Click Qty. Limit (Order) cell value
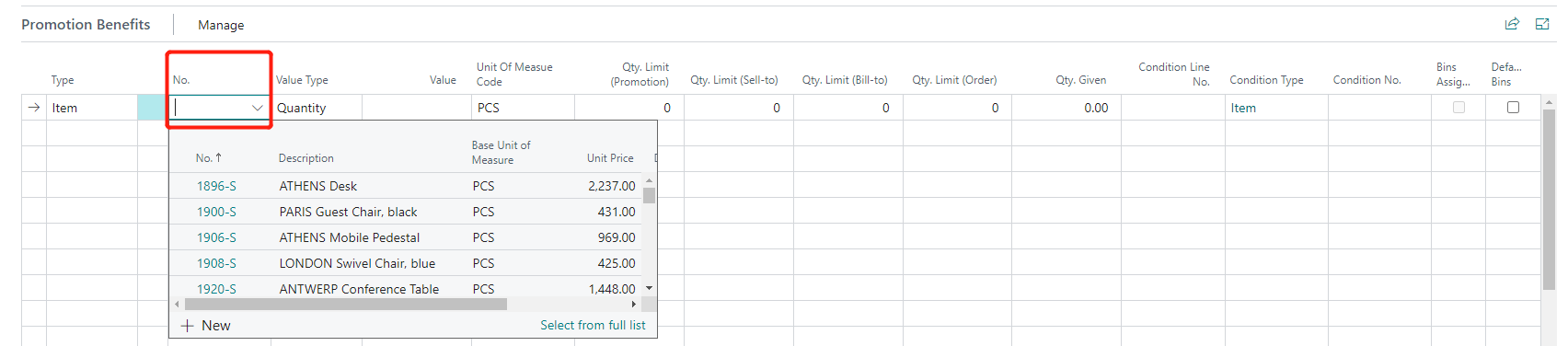Viewport: 1568px width, 346px height. point(995,108)
